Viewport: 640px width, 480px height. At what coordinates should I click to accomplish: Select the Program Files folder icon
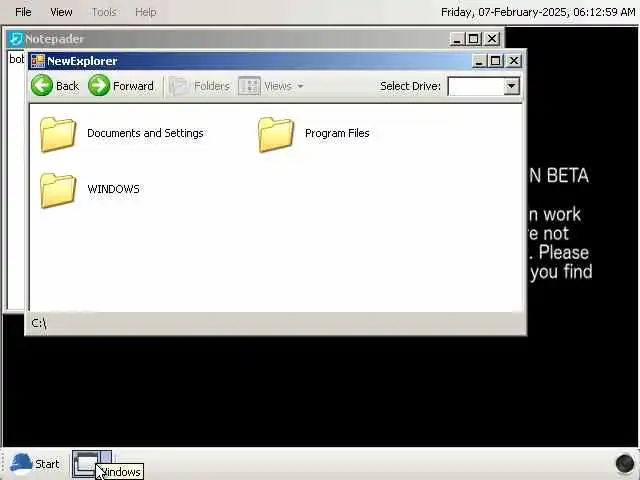point(276,134)
